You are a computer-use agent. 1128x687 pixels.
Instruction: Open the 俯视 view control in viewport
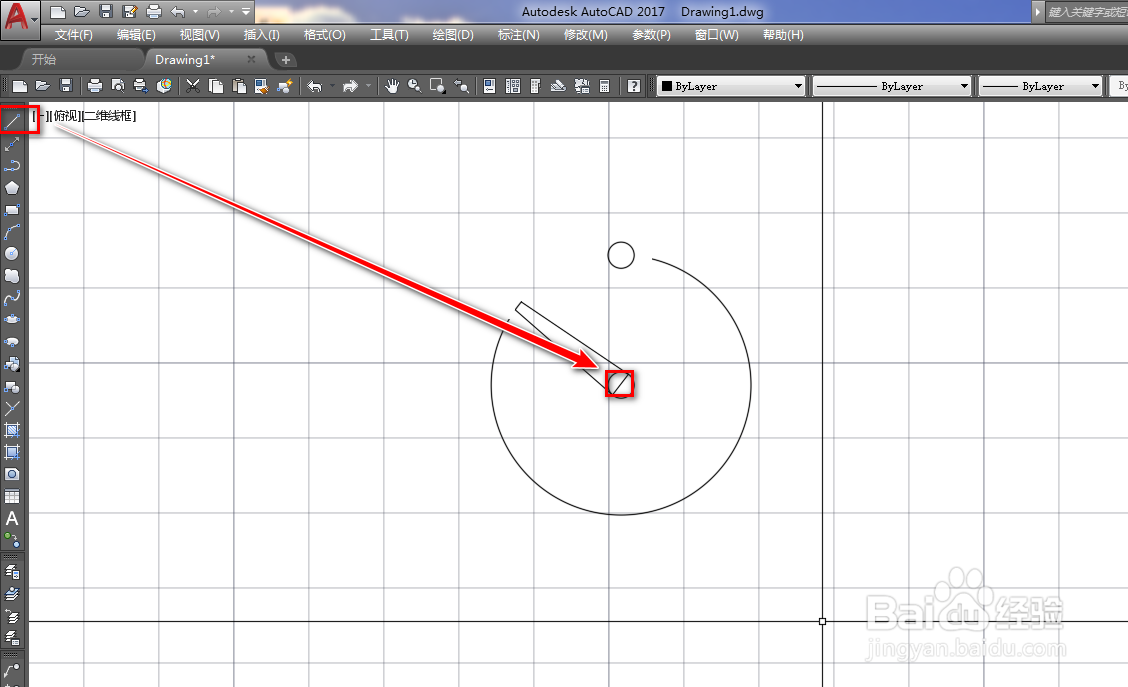pos(65,116)
